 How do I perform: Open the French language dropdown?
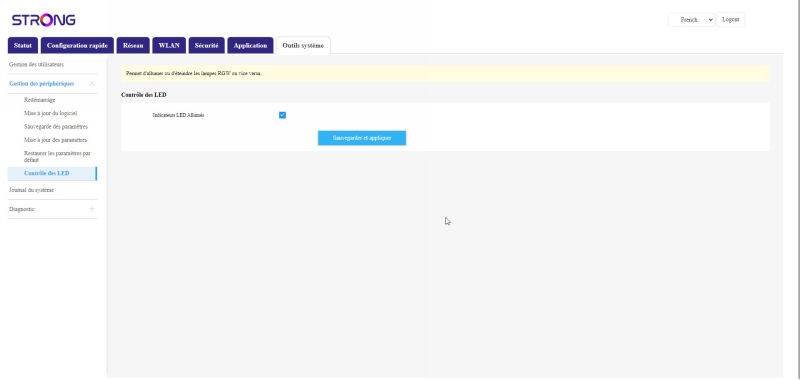(692, 20)
